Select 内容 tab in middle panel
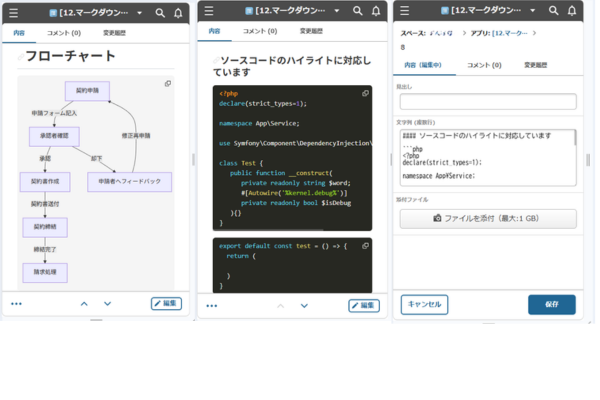The width and height of the screenshot is (600, 400). pos(215,31)
